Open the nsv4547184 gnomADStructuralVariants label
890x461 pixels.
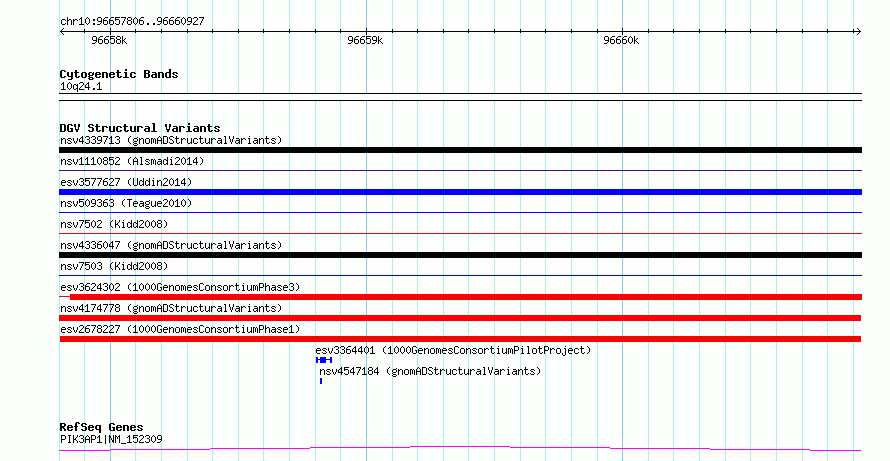[430, 371]
